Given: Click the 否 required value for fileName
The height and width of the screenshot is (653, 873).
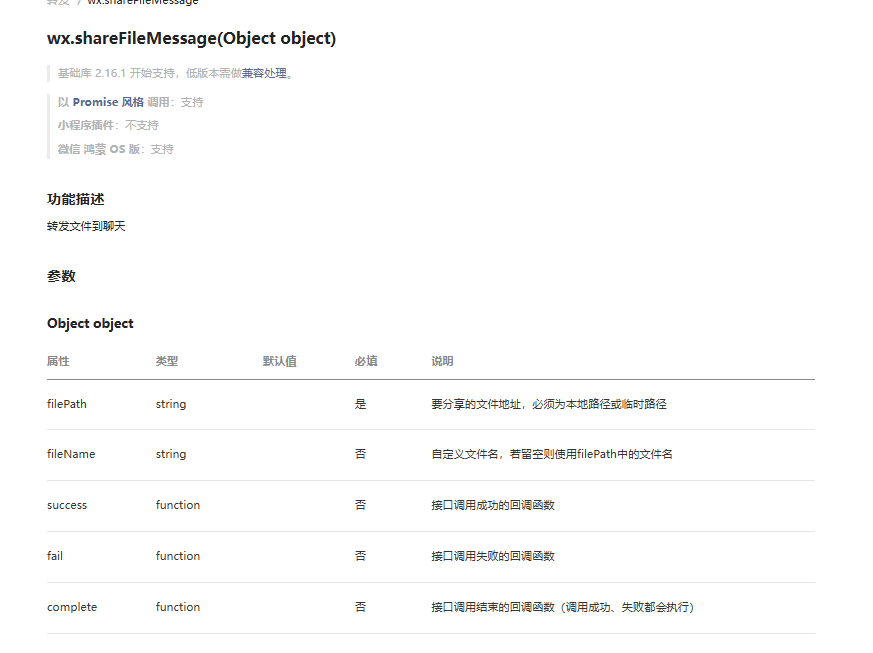Looking at the screenshot, I should [361, 454].
